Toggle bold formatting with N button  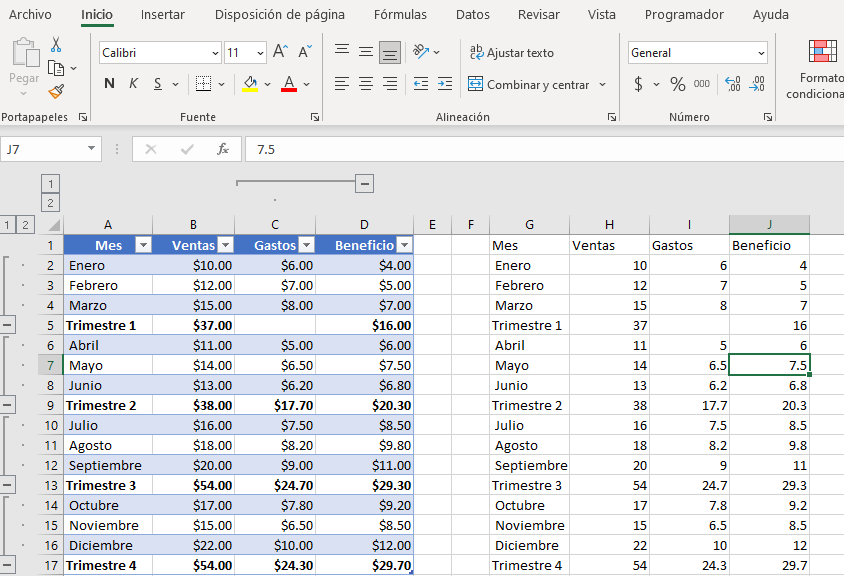coord(109,84)
